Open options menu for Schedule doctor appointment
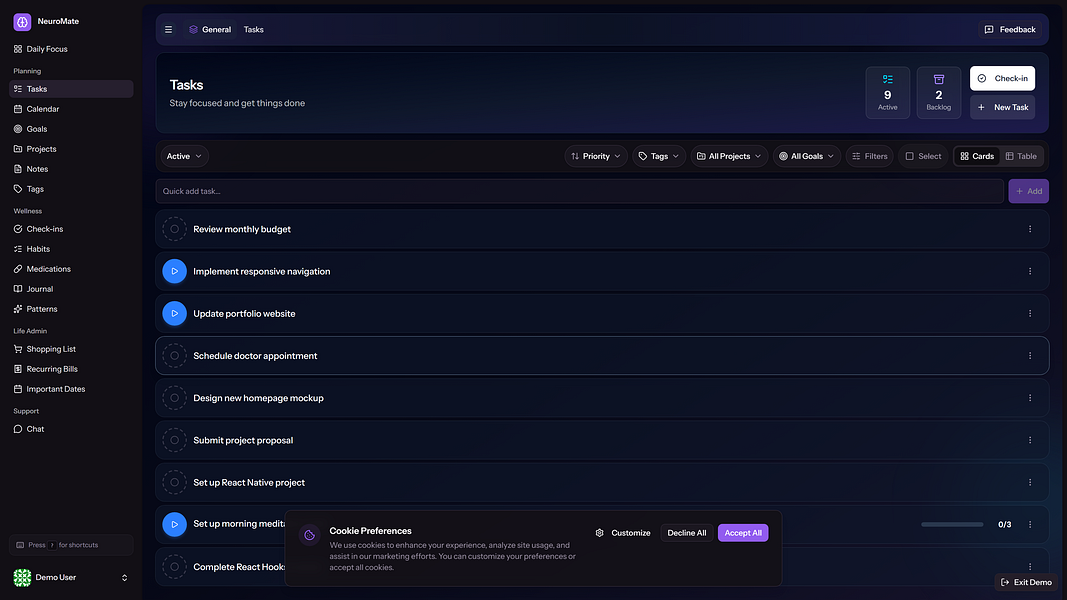Image resolution: width=1067 pixels, height=600 pixels. coord(1030,356)
